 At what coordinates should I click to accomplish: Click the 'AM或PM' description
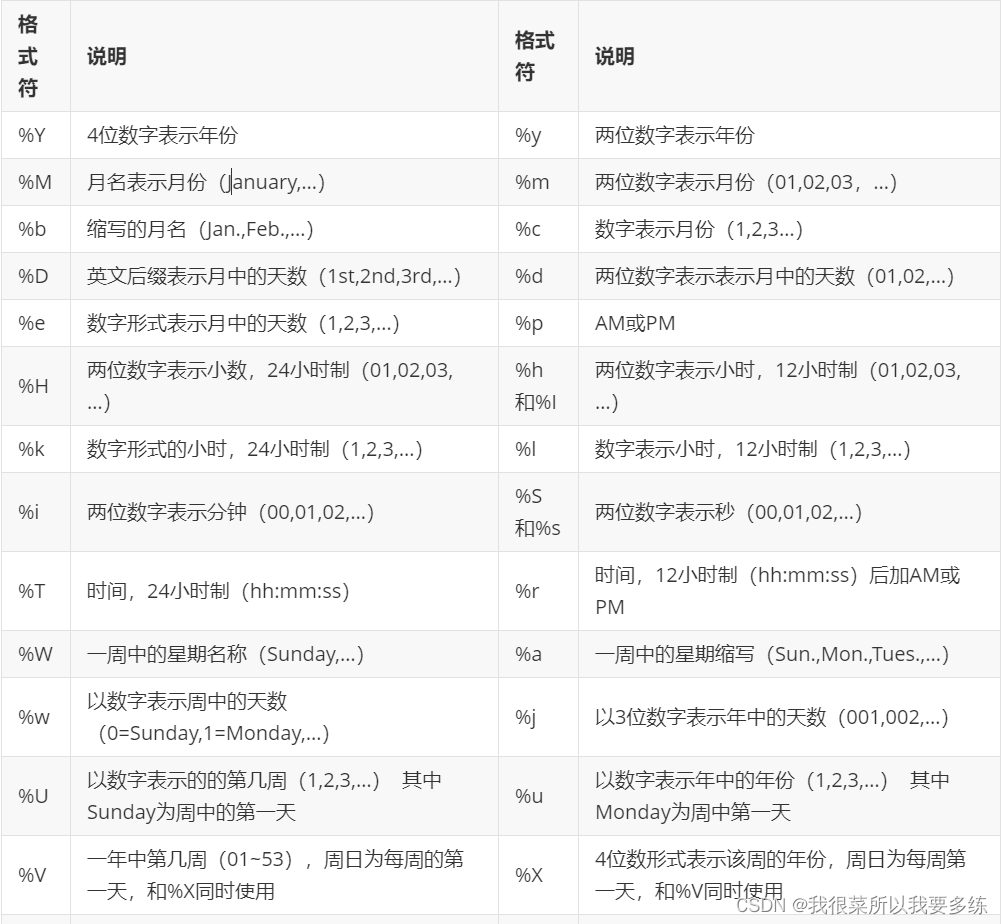(x=635, y=323)
